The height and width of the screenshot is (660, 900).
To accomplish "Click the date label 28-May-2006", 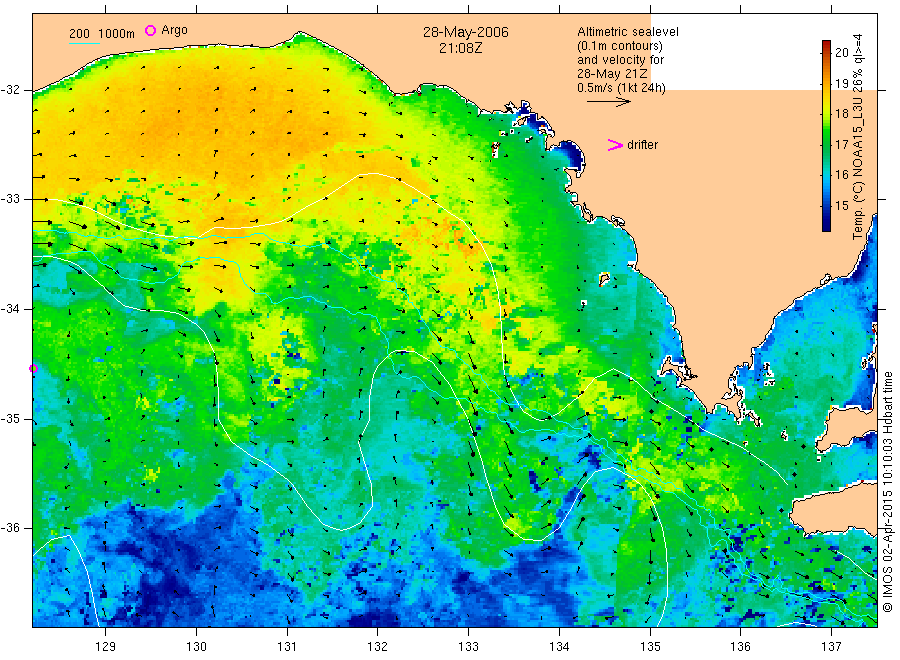I will pyautogui.click(x=465, y=32).
